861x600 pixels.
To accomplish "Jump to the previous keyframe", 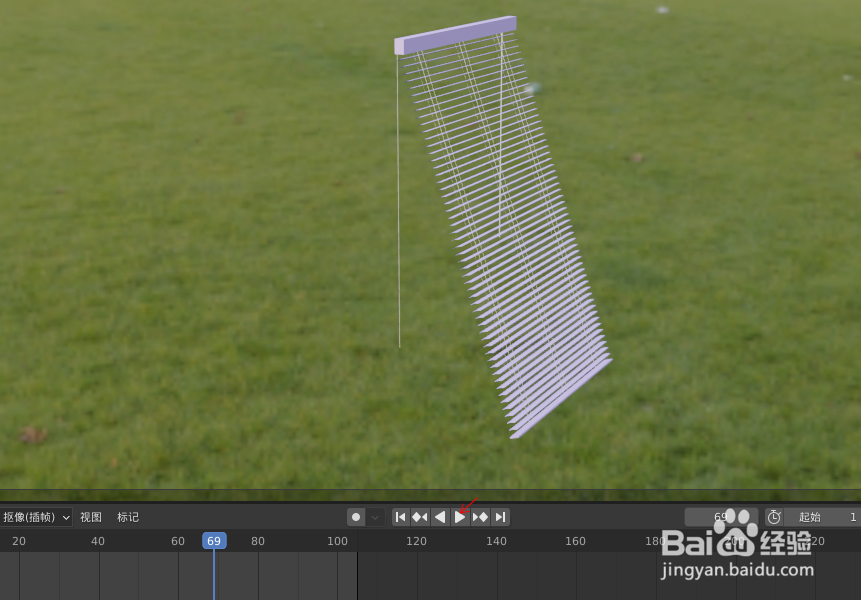I will click(x=420, y=517).
